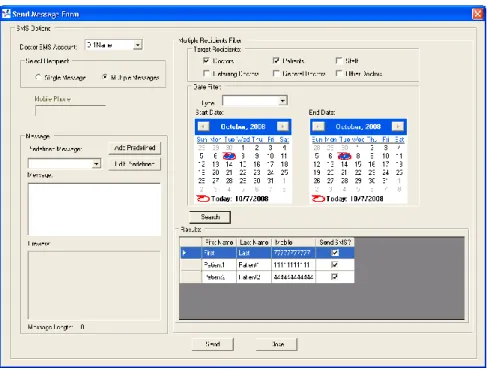Toggle Send SMS checkbox for the First Last row
Viewport: 487px width, 371px height.
335,253
